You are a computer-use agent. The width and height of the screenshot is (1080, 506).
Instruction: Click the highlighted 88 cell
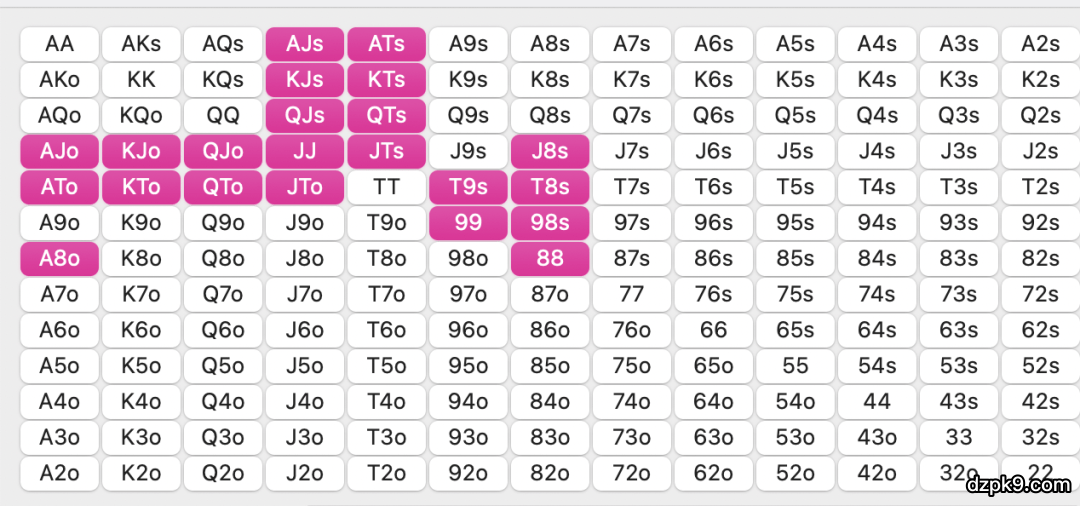[x=550, y=258]
